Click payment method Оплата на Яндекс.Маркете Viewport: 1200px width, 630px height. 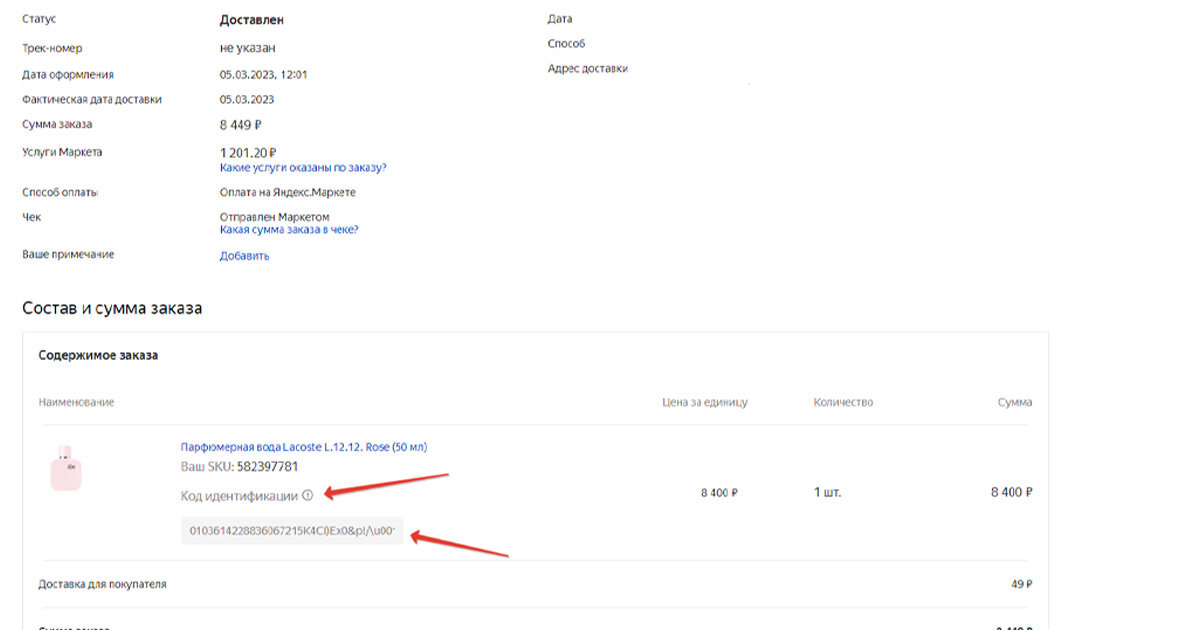pos(288,193)
